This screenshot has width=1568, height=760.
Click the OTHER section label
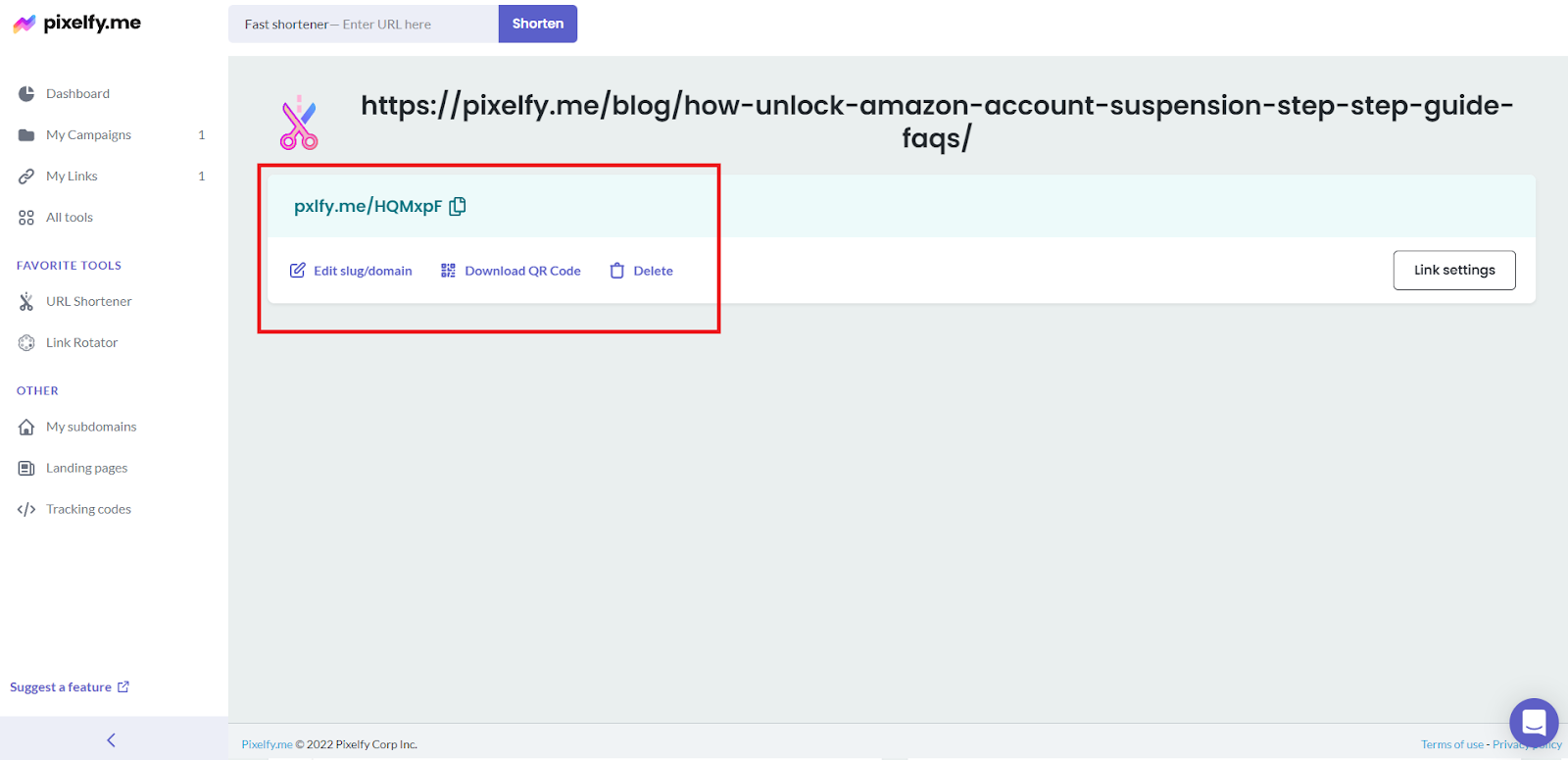37,390
